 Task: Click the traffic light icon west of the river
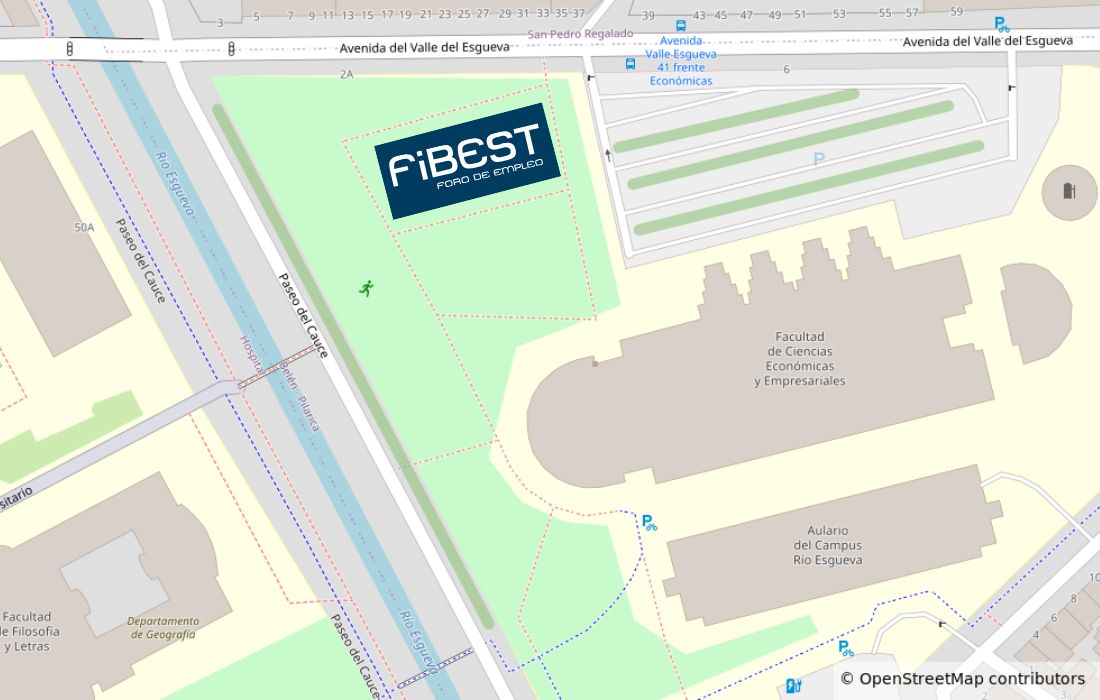click(69, 49)
